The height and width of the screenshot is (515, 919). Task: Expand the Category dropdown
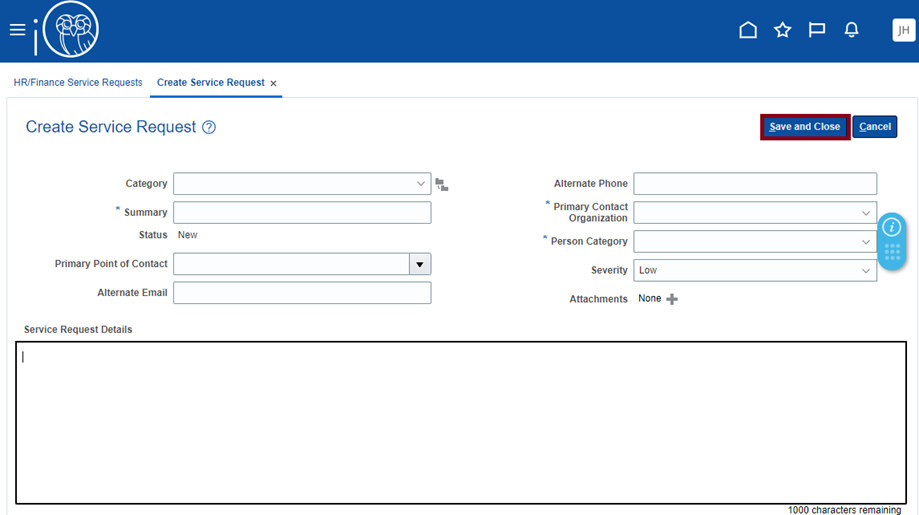tap(421, 184)
